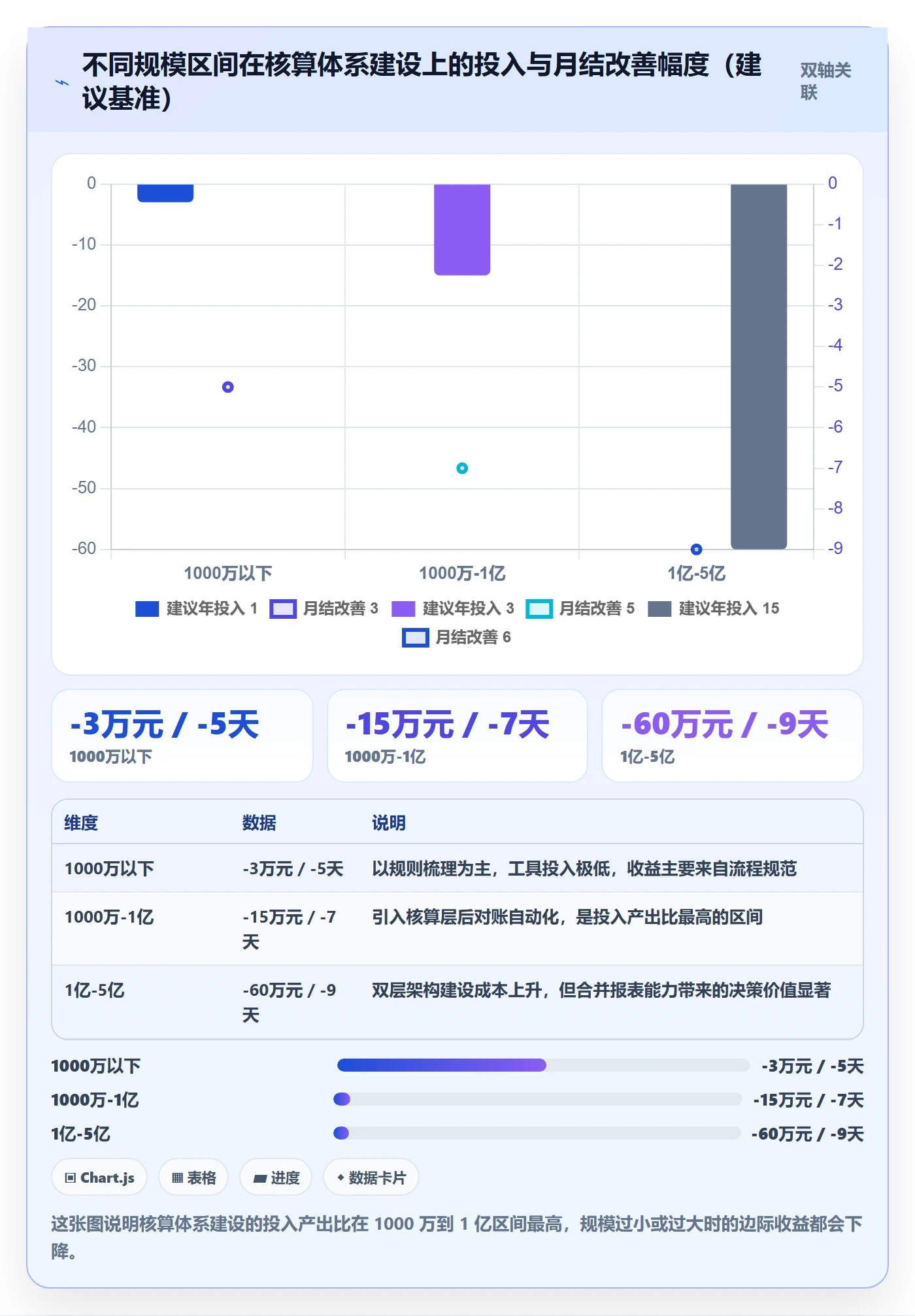
Task: Toggle the 月结改善 3 legend entry
Action: click(324, 608)
